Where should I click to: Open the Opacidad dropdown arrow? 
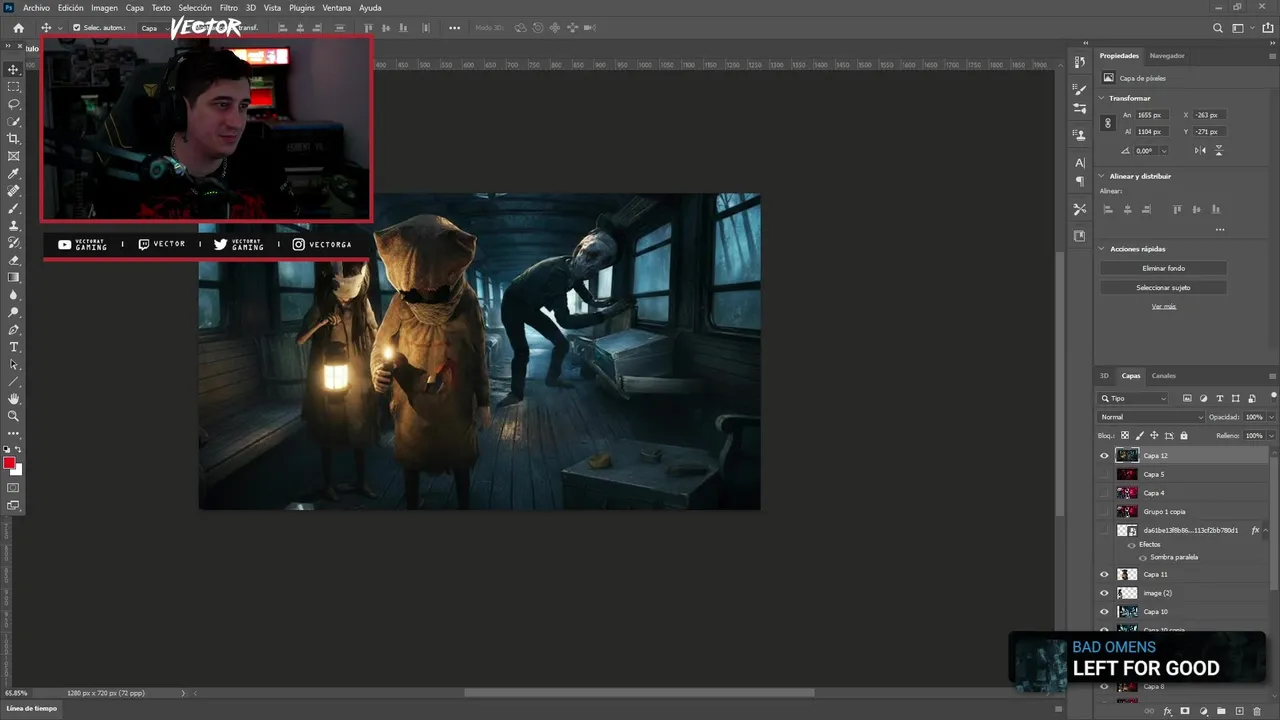click(1271, 417)
